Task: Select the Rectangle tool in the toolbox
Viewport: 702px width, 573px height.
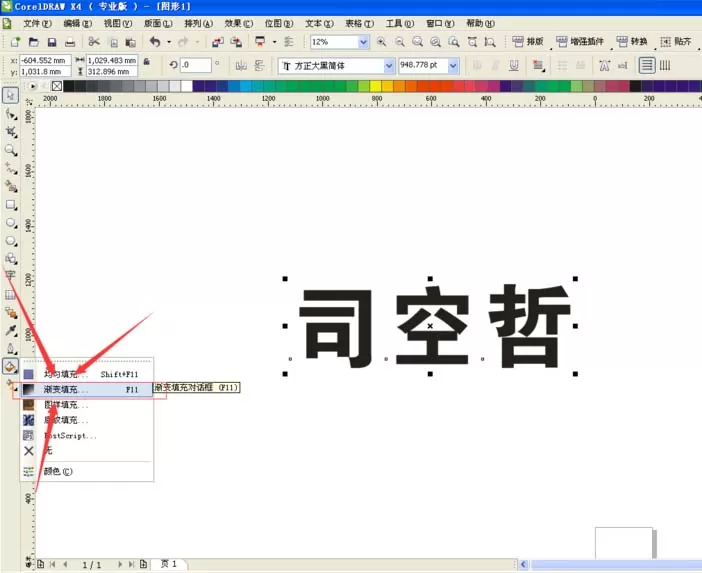Action: pyautogui.click(x=11, y=205)
